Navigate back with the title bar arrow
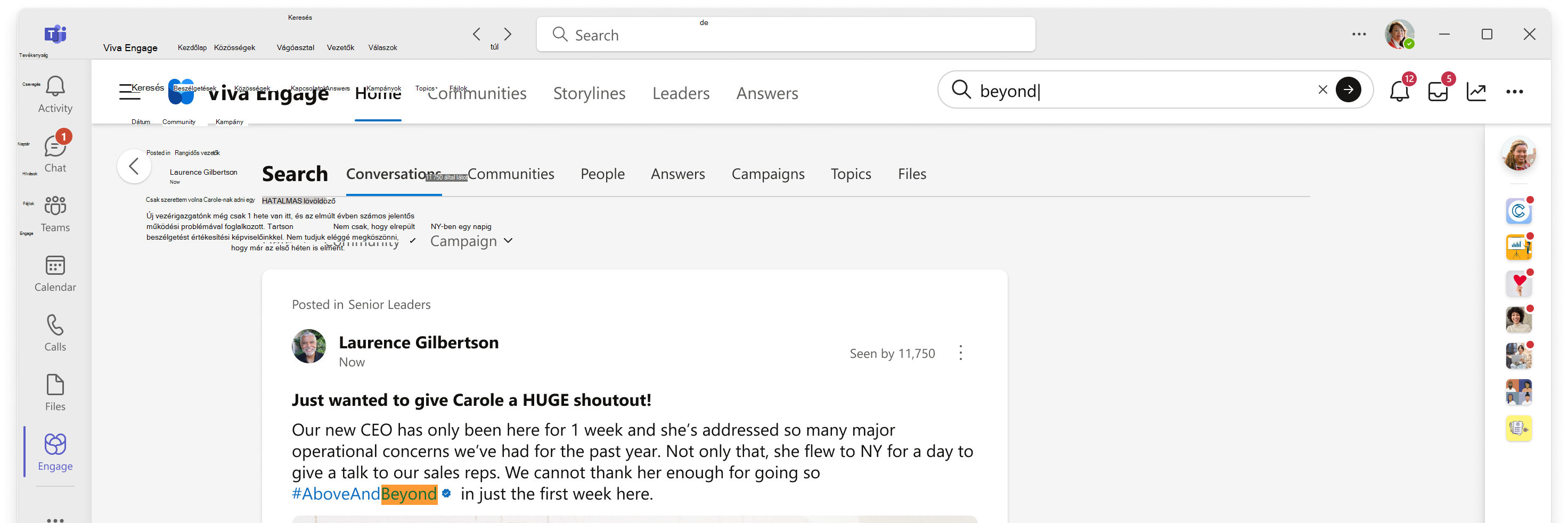 (x=477, y=34)
